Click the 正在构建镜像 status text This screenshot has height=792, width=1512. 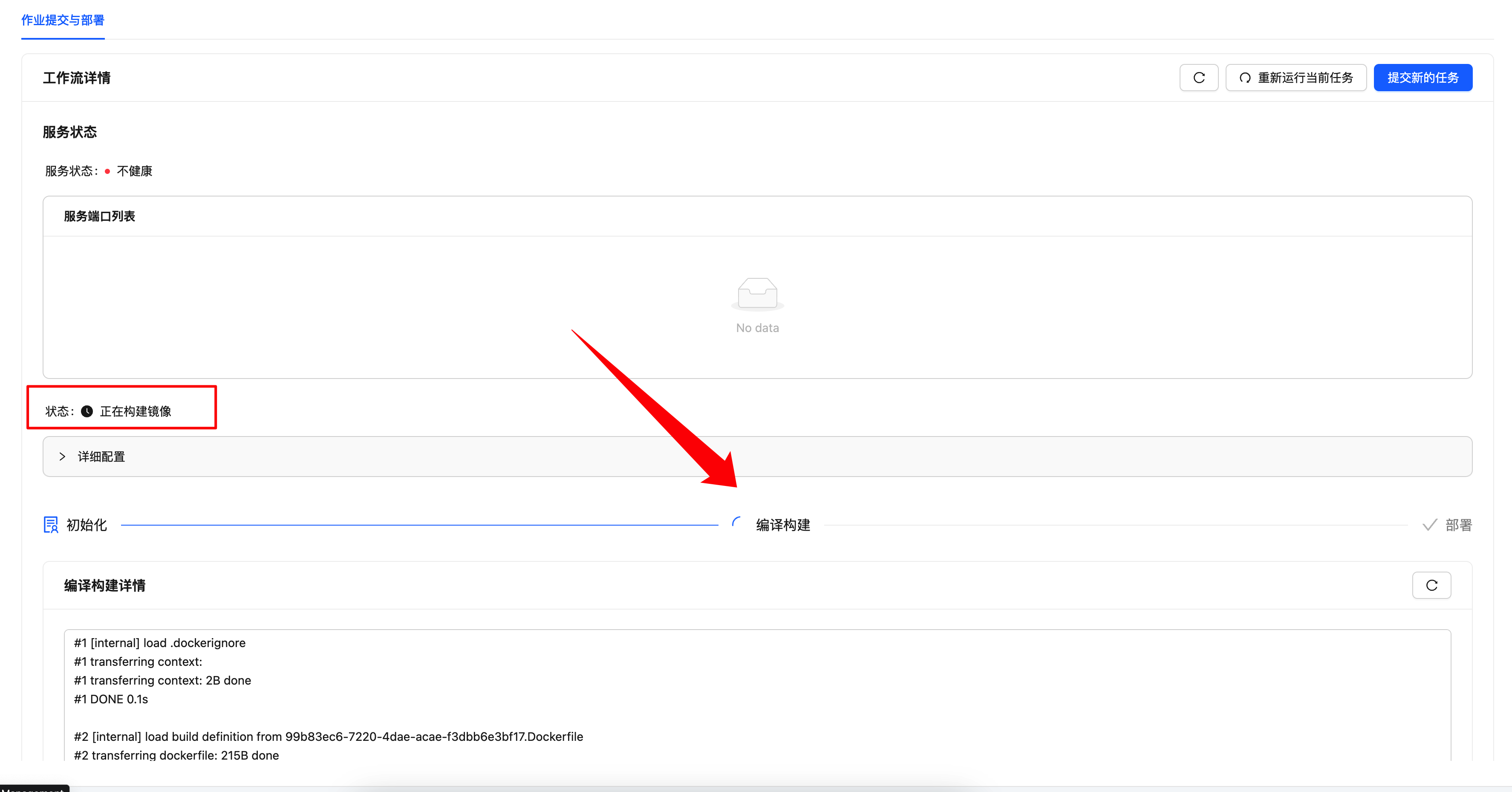click(x=136, y=411)
